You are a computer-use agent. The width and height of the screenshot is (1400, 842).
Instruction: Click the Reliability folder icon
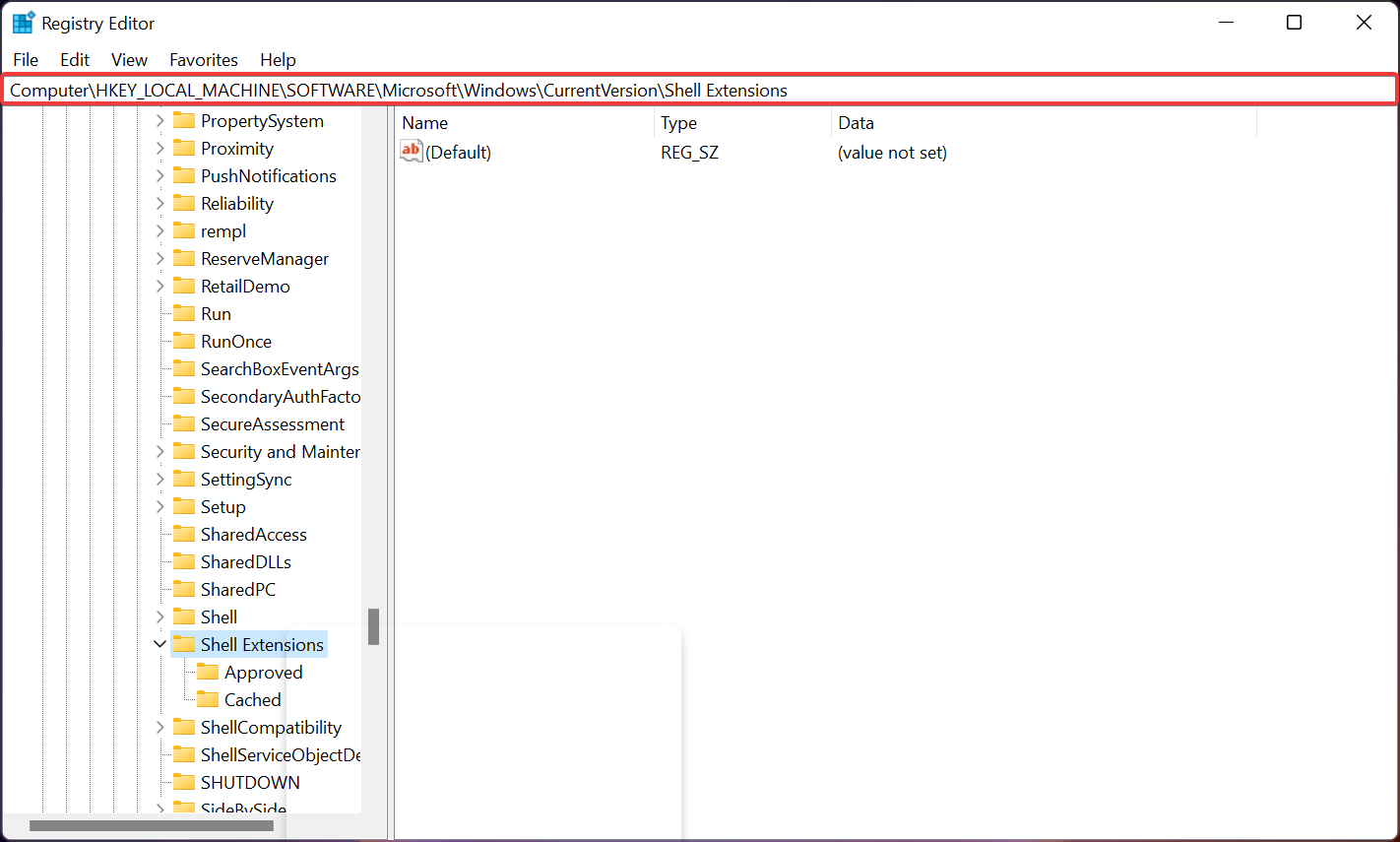tap(184, 203)
